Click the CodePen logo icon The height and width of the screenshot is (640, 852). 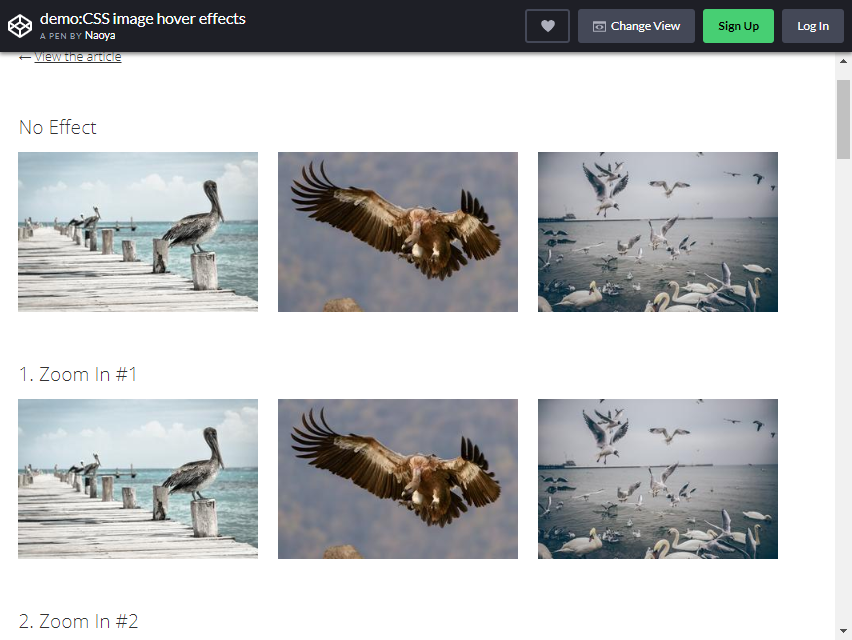point(20,26)
